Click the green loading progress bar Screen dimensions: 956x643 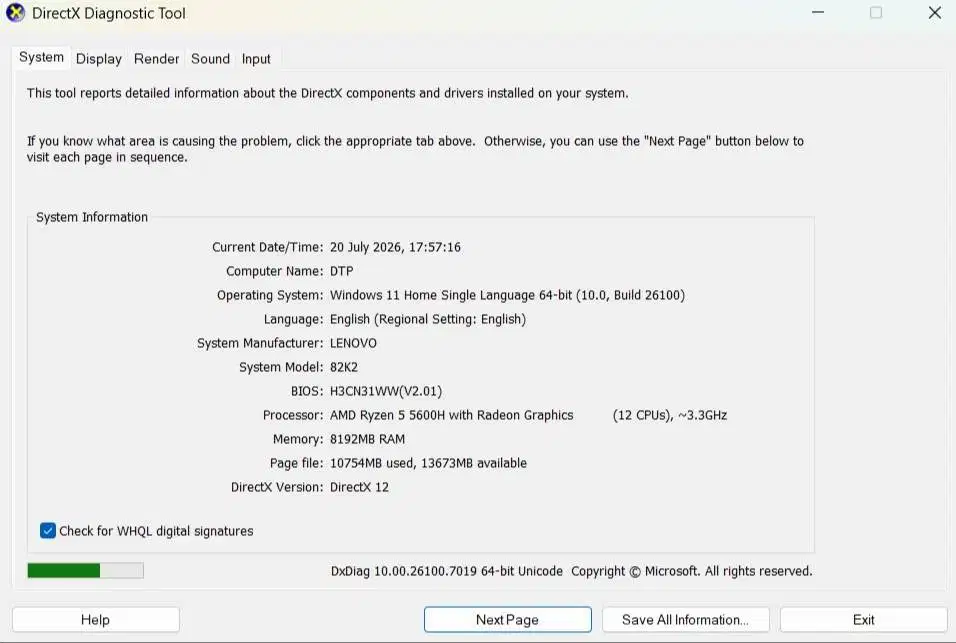tap(85, 570)
